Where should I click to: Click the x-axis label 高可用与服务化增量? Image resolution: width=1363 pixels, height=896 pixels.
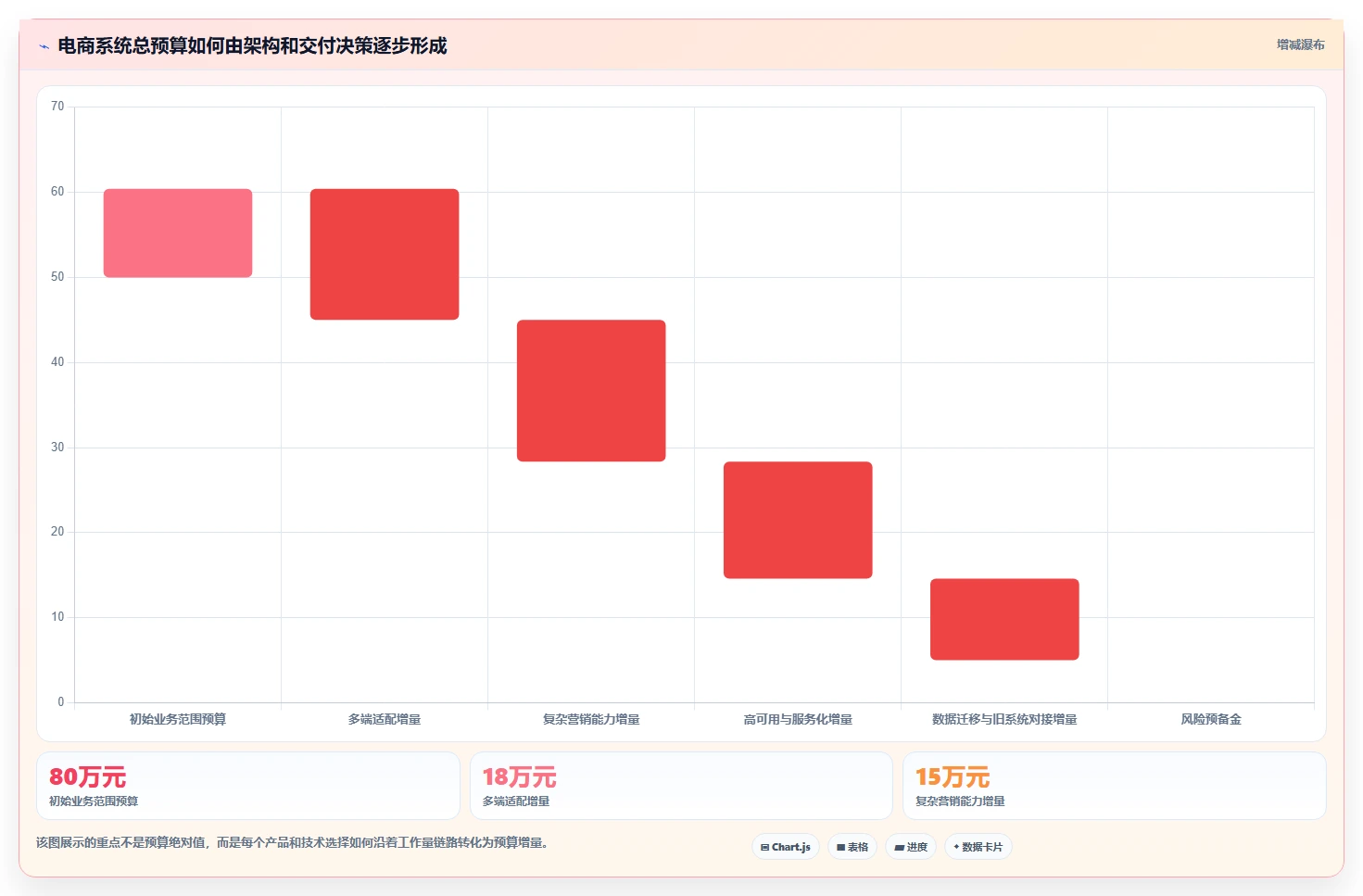798,719
